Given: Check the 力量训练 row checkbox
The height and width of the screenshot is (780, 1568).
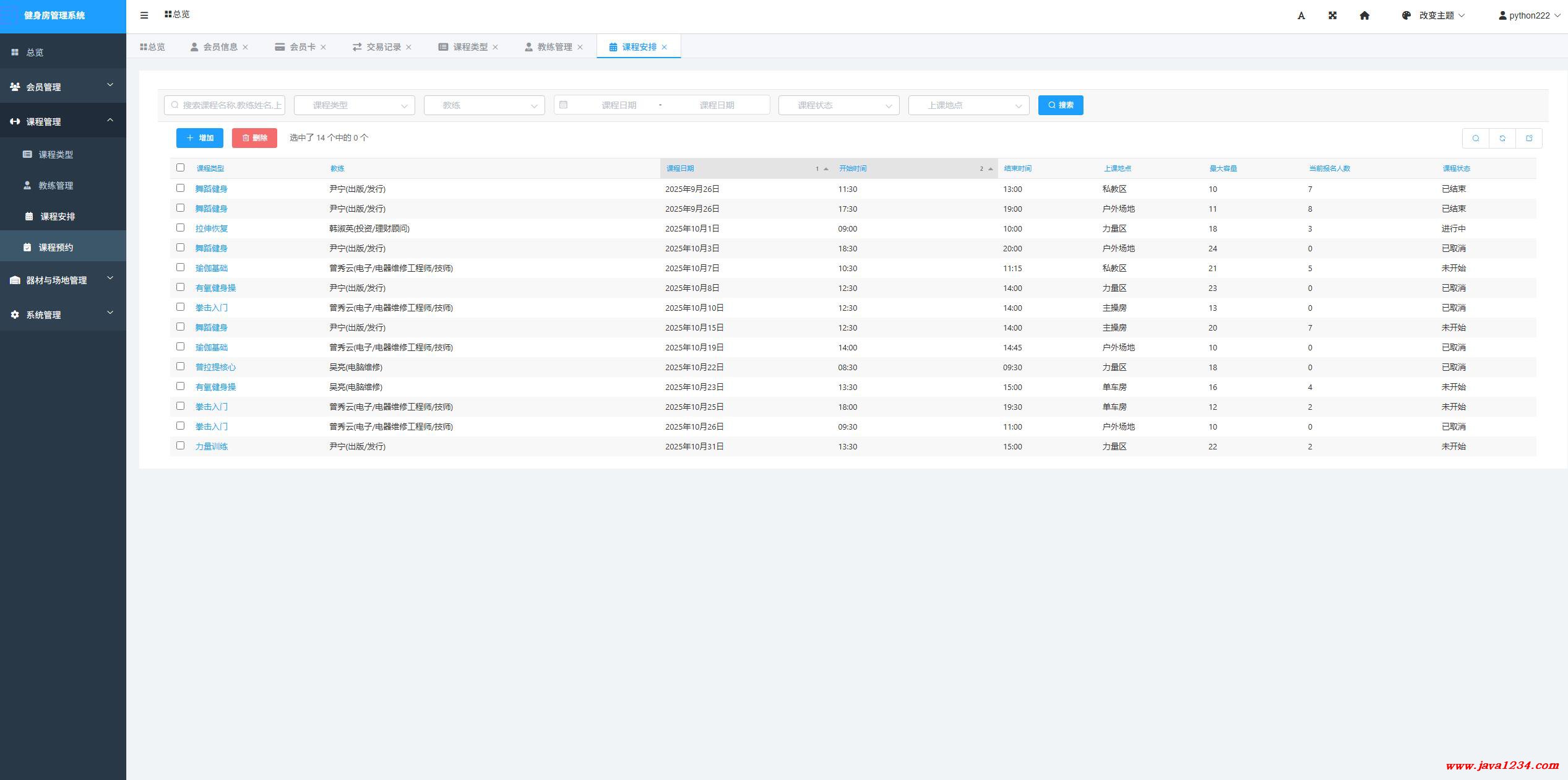Looking at the screenshot, I should [180, 446].
